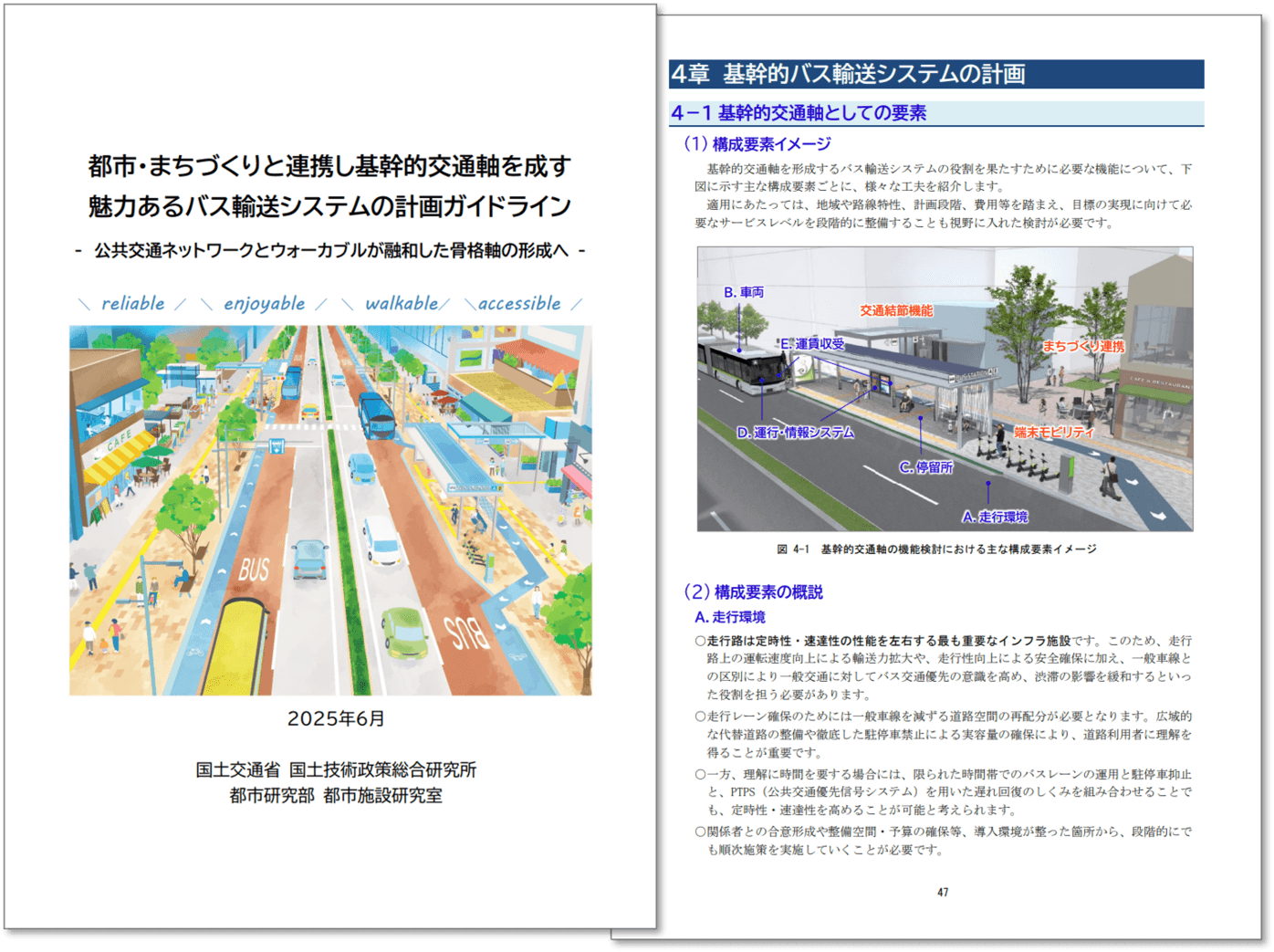Select the 4章 chapter title banner

(851, 71)
